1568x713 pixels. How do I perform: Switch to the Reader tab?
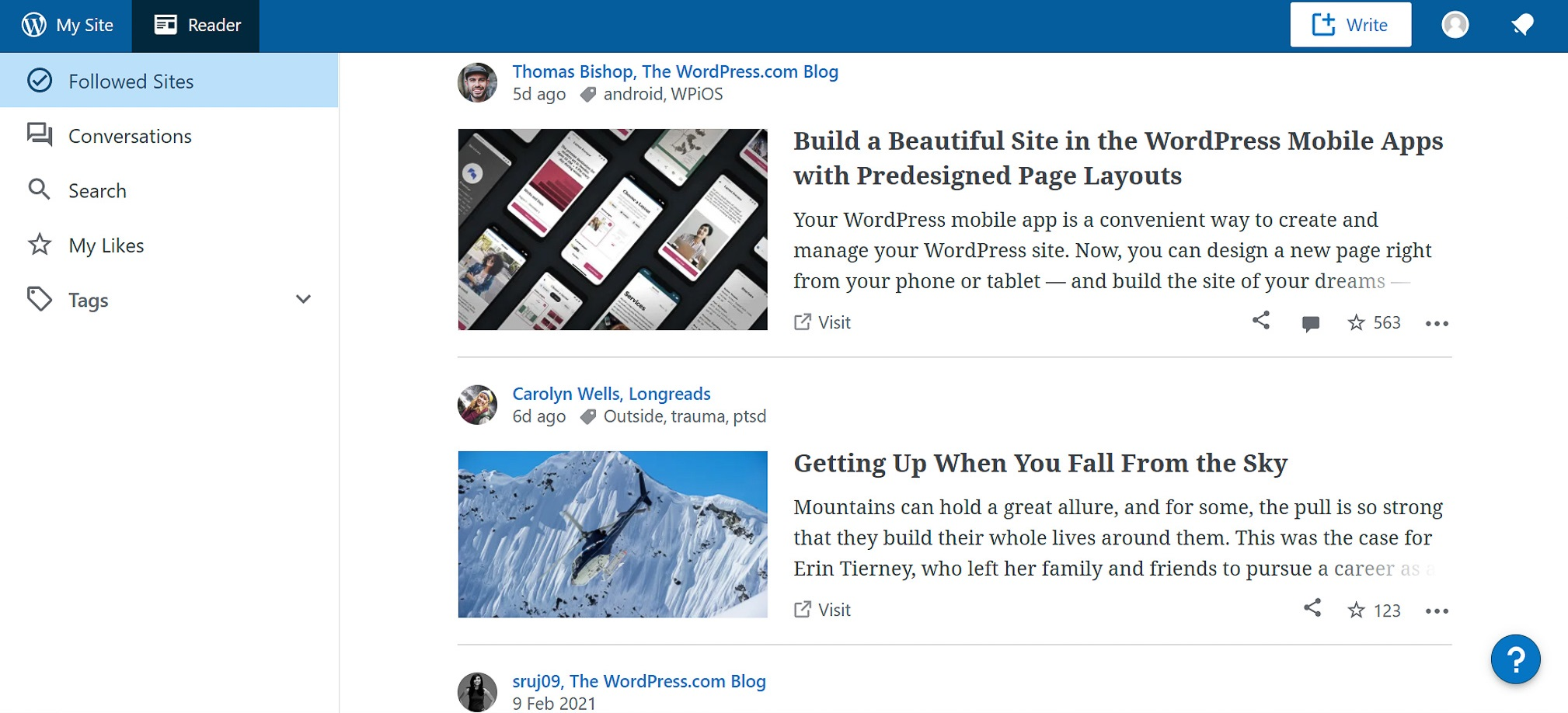(196, 24)
